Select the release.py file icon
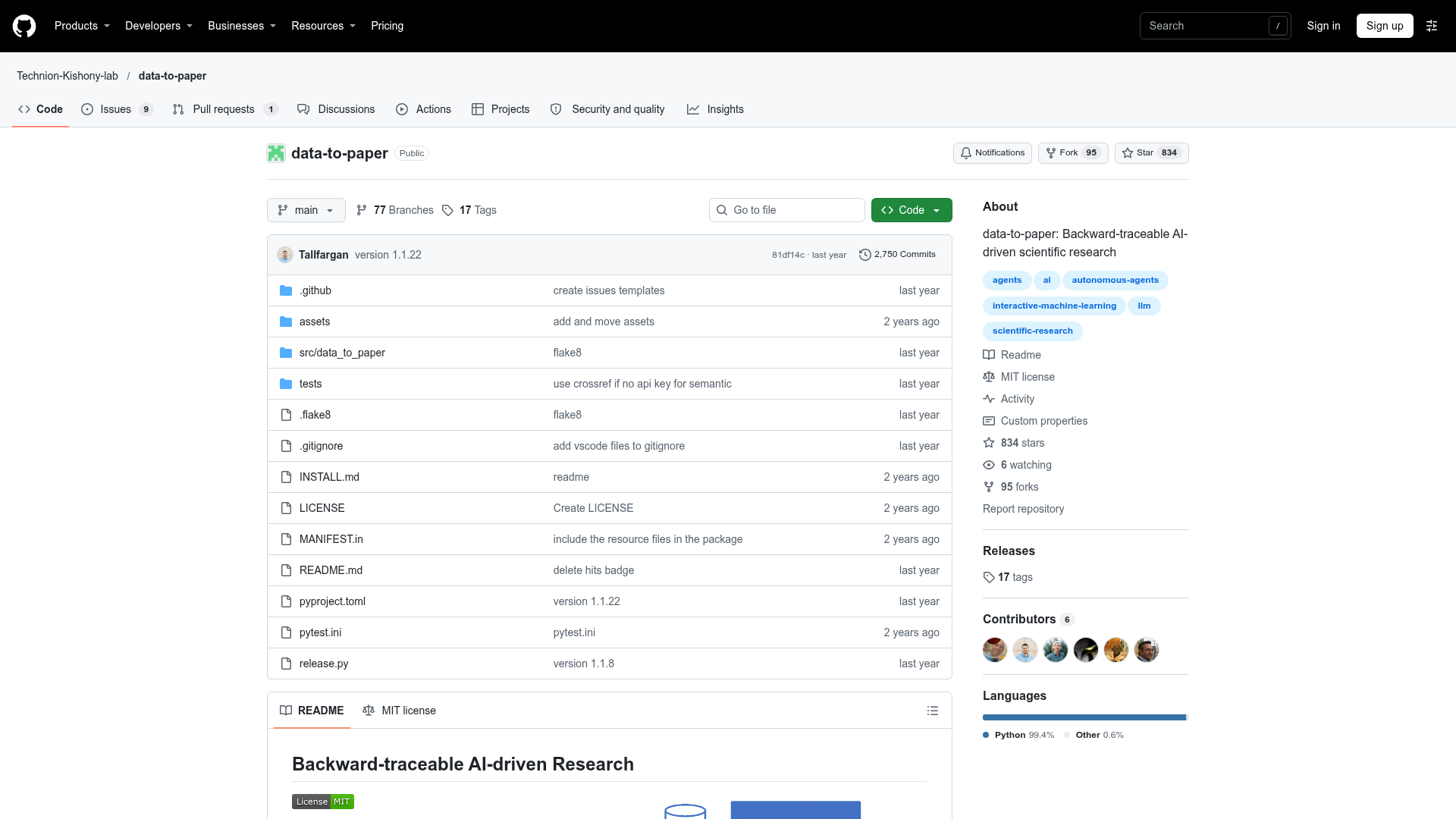The width and height of the screenshot is (1456, 819). [286, 664]
